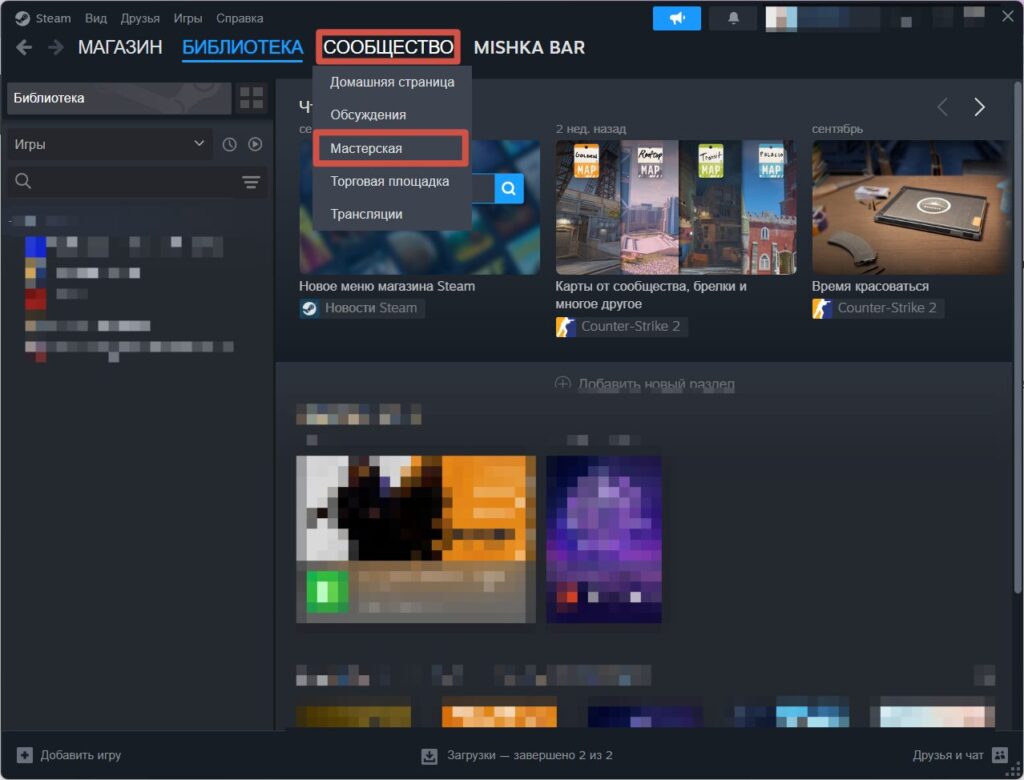
Task: Toggle ready-to-play filter icon
Action: 255,145
